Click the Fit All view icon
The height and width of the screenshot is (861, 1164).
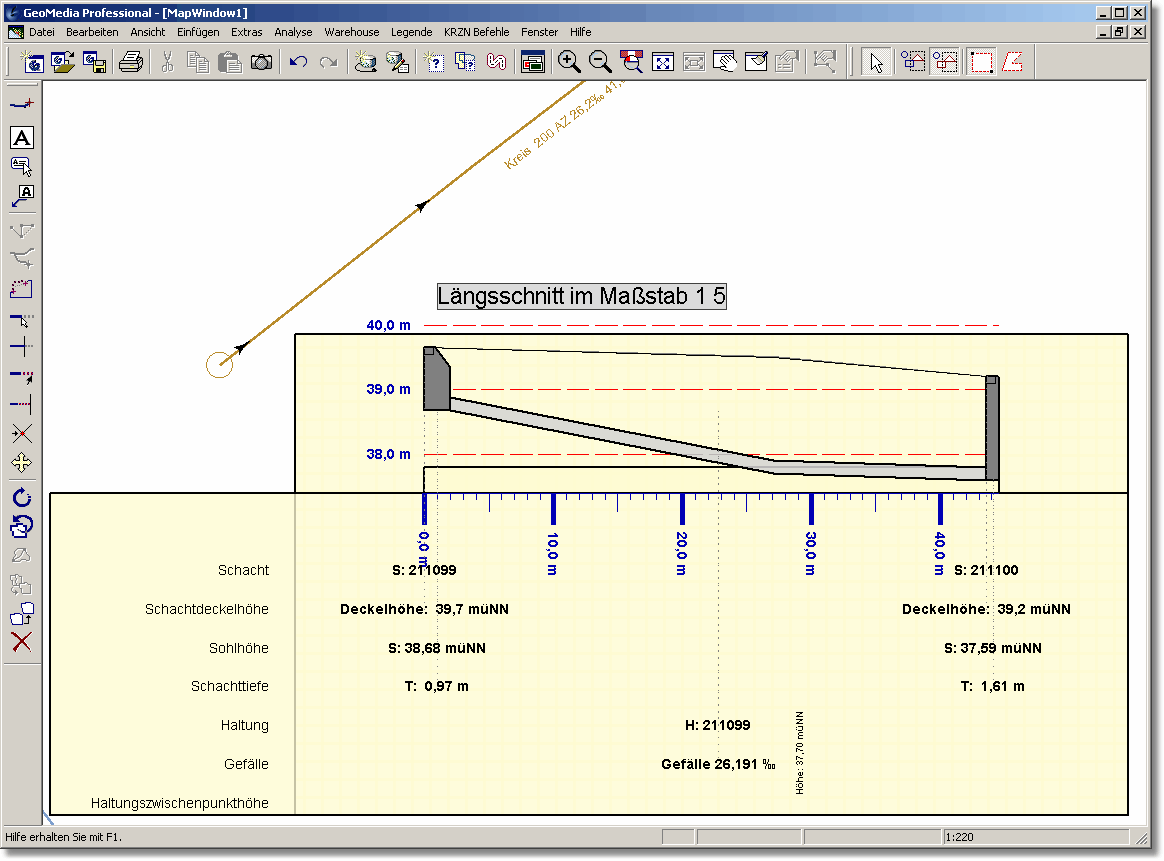click(662, 63)
